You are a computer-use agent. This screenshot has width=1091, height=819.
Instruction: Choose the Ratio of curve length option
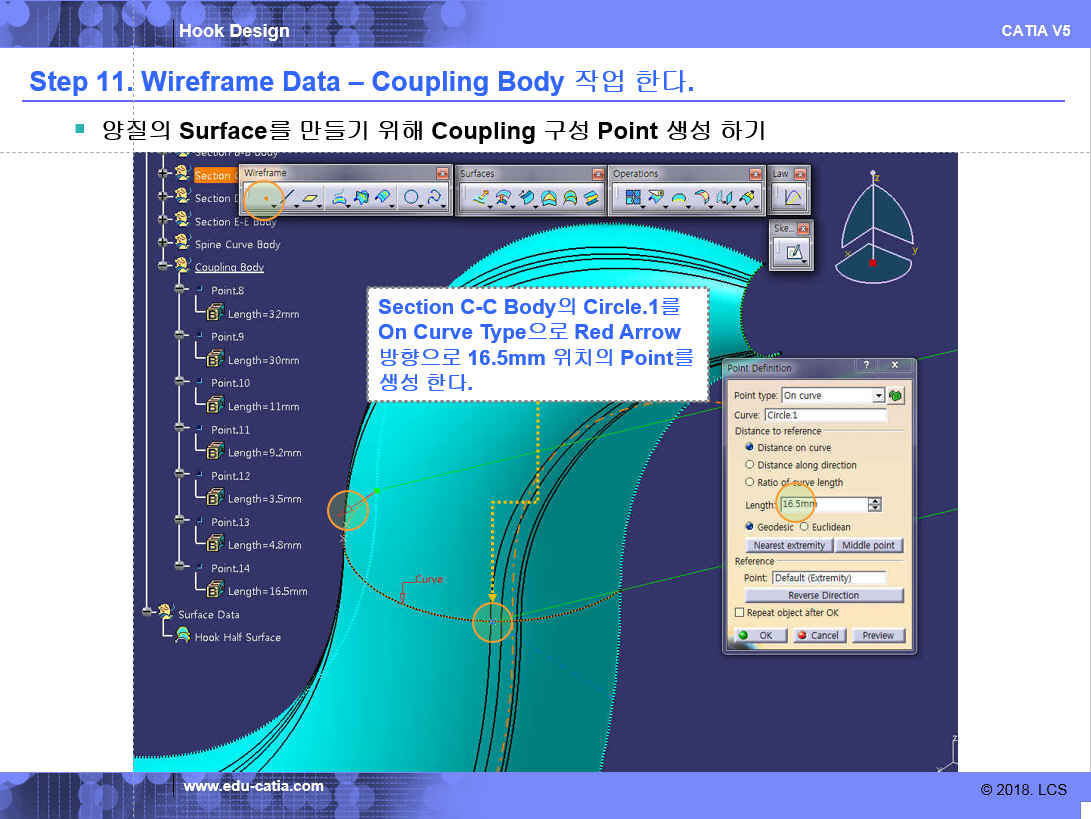click(x=750, y=482)
